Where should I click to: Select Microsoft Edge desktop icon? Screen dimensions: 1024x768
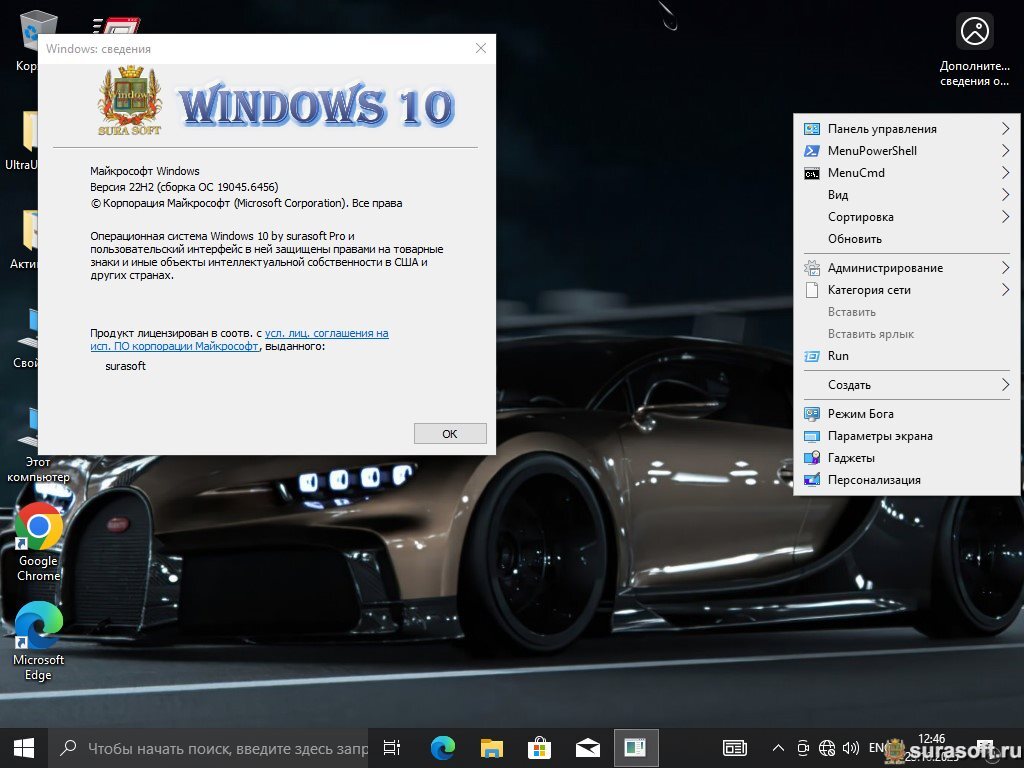pyautogui.click(x=38, y=628)
